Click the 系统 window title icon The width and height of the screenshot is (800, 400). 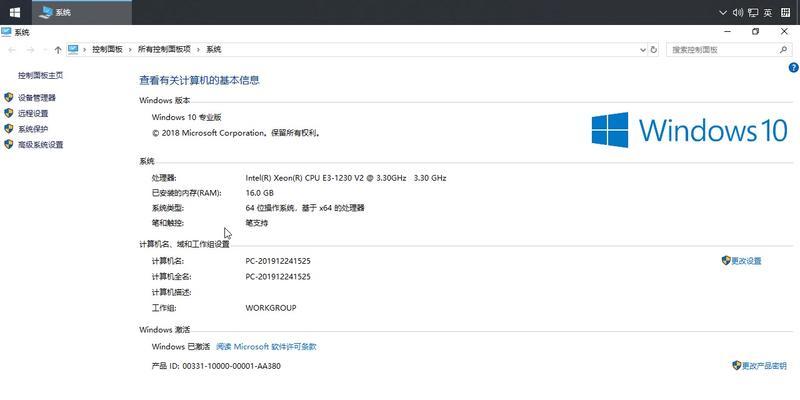click(x=6, y=32)
